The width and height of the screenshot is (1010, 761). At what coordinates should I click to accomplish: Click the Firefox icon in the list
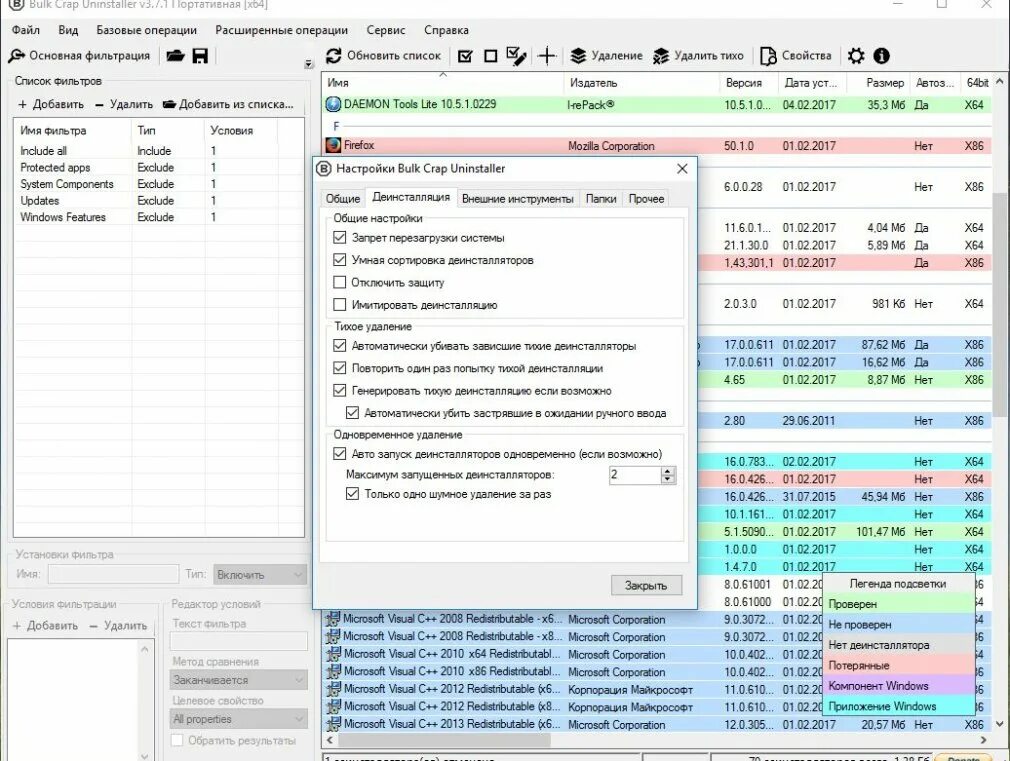point(333,146)
